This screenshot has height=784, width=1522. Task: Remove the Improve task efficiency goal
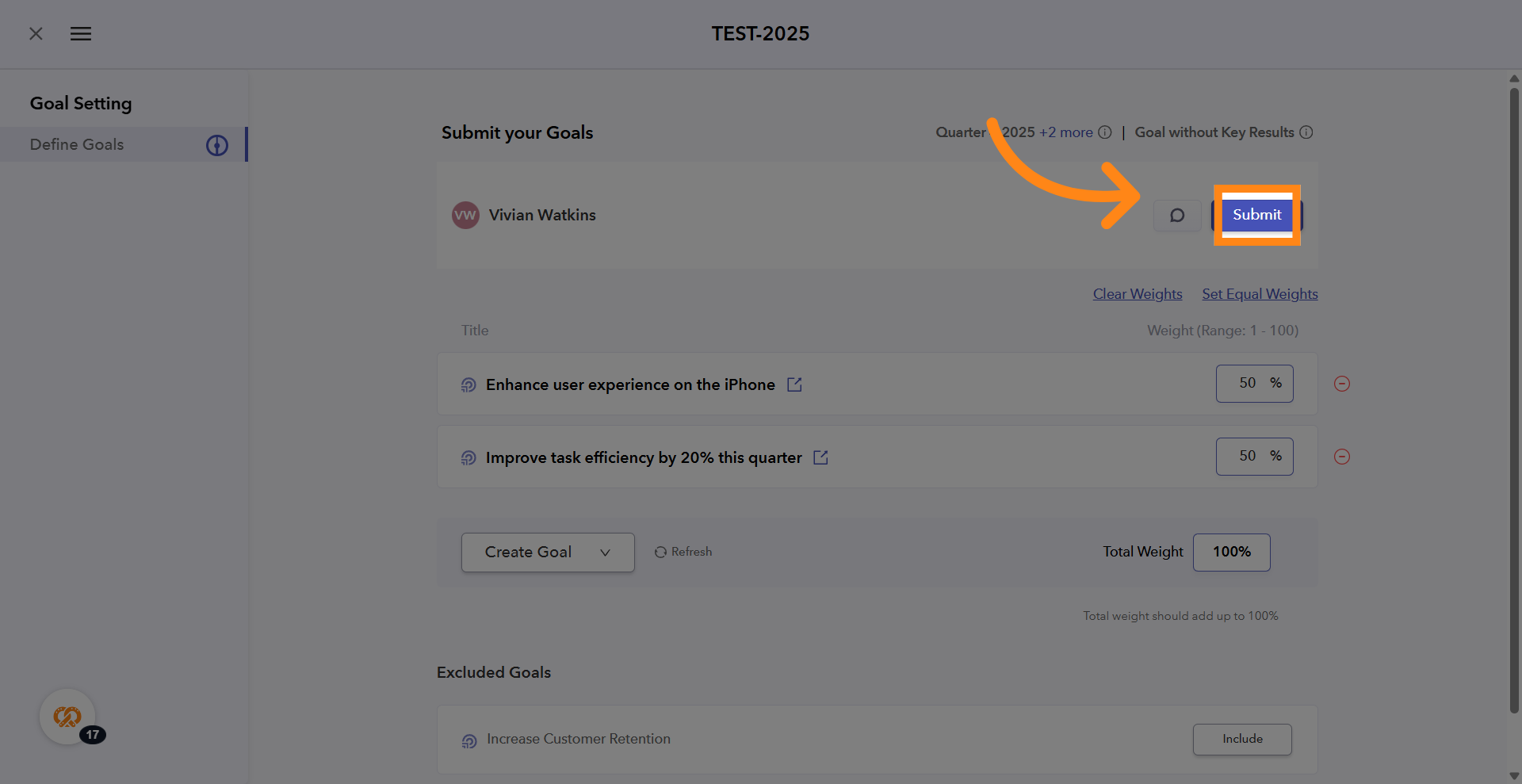1342,457
